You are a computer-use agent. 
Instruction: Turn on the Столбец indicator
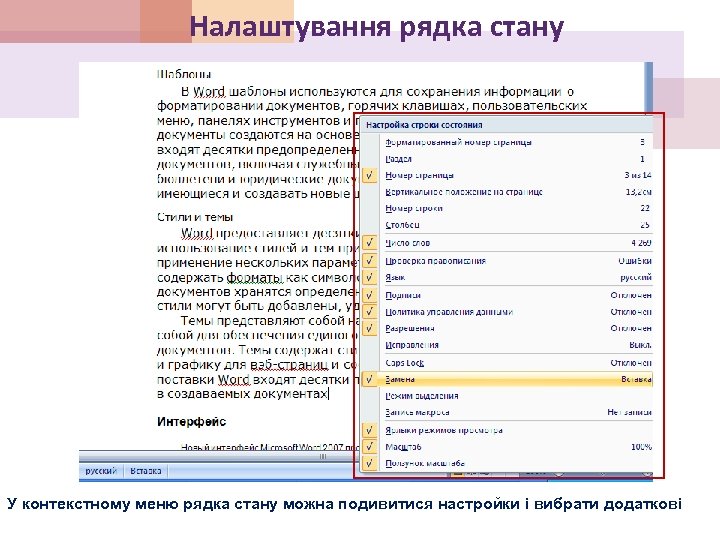tap(507, 225)
